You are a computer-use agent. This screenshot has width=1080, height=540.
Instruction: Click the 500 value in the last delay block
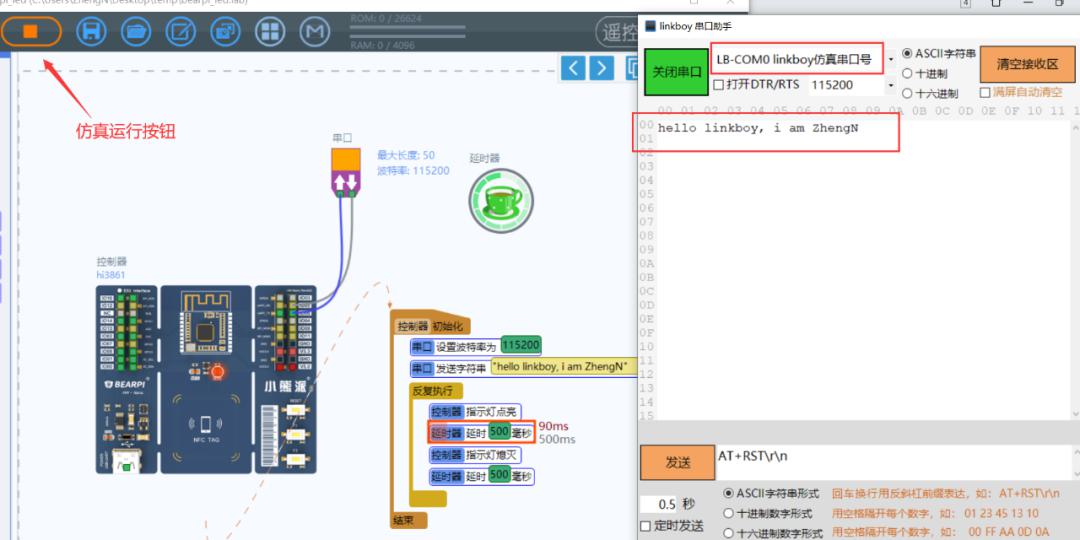click(499, 475)
